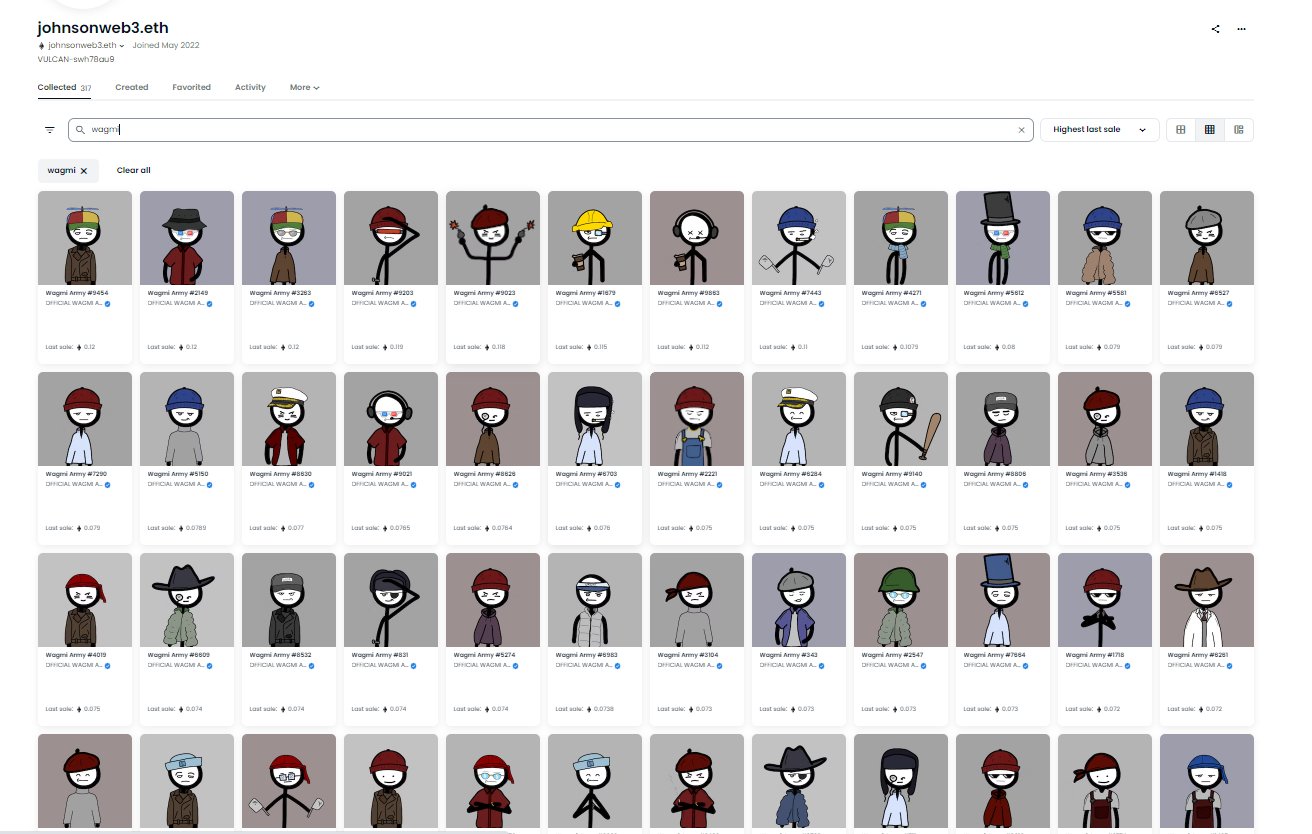Click verified badge on Wagmi Army #9140
This screenshot has height=834, width=1312.
click(923, 483)
